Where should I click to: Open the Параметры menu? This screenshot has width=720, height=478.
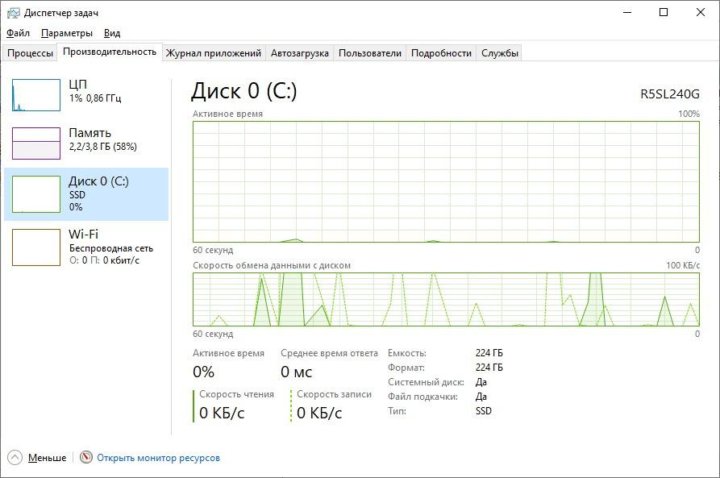pyautogui.click(x=66, y=33)
